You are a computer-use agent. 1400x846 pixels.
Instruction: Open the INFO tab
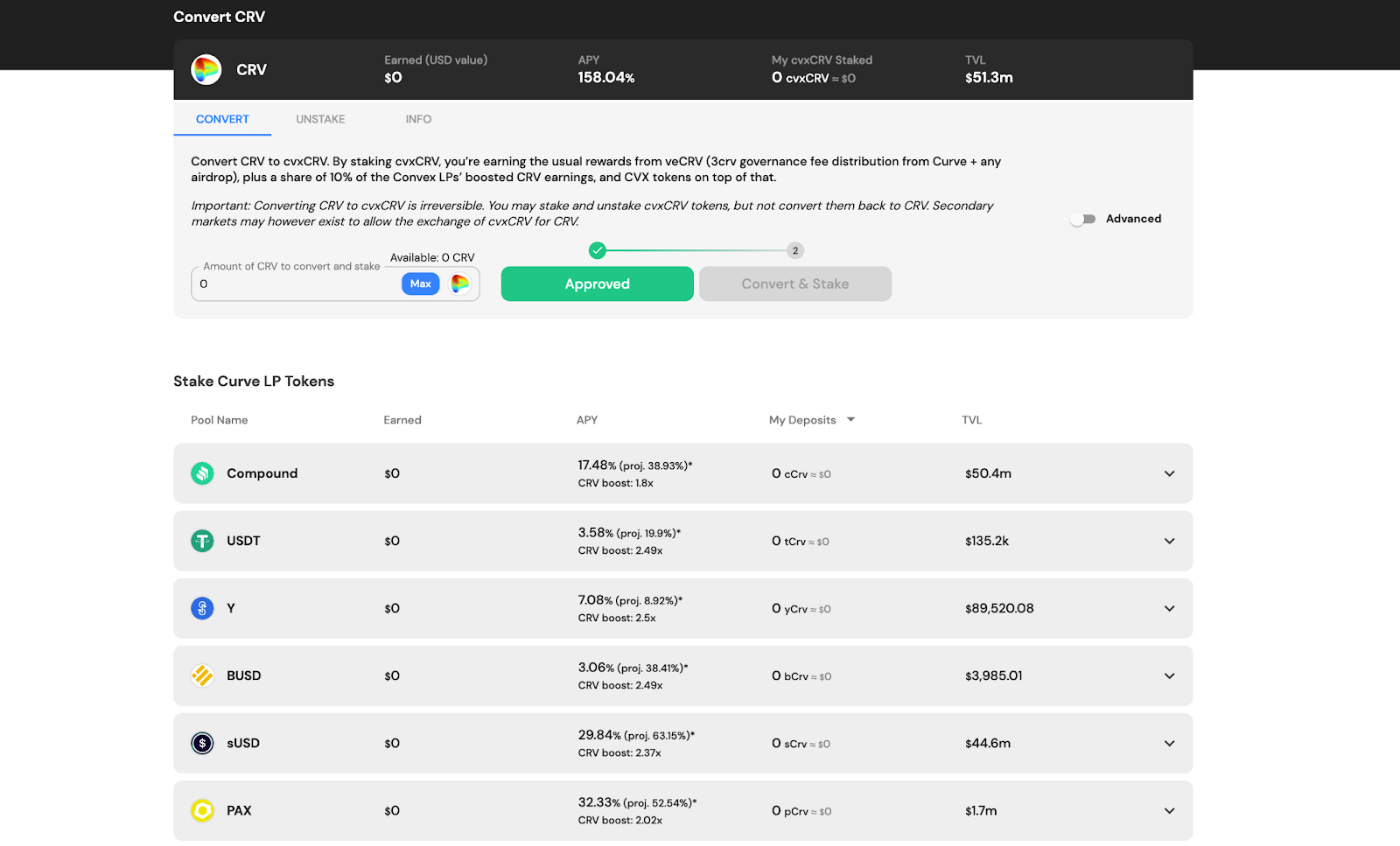click(419, 119)
